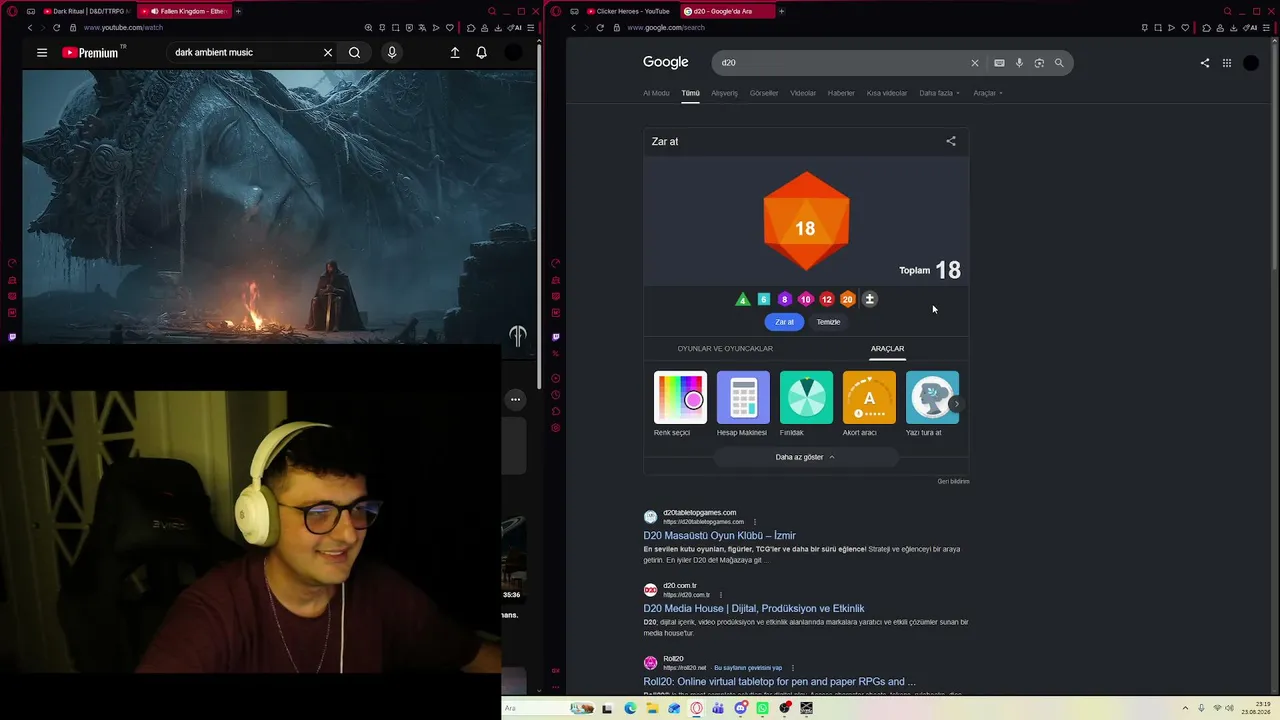Add an orange d20 die

848,299
